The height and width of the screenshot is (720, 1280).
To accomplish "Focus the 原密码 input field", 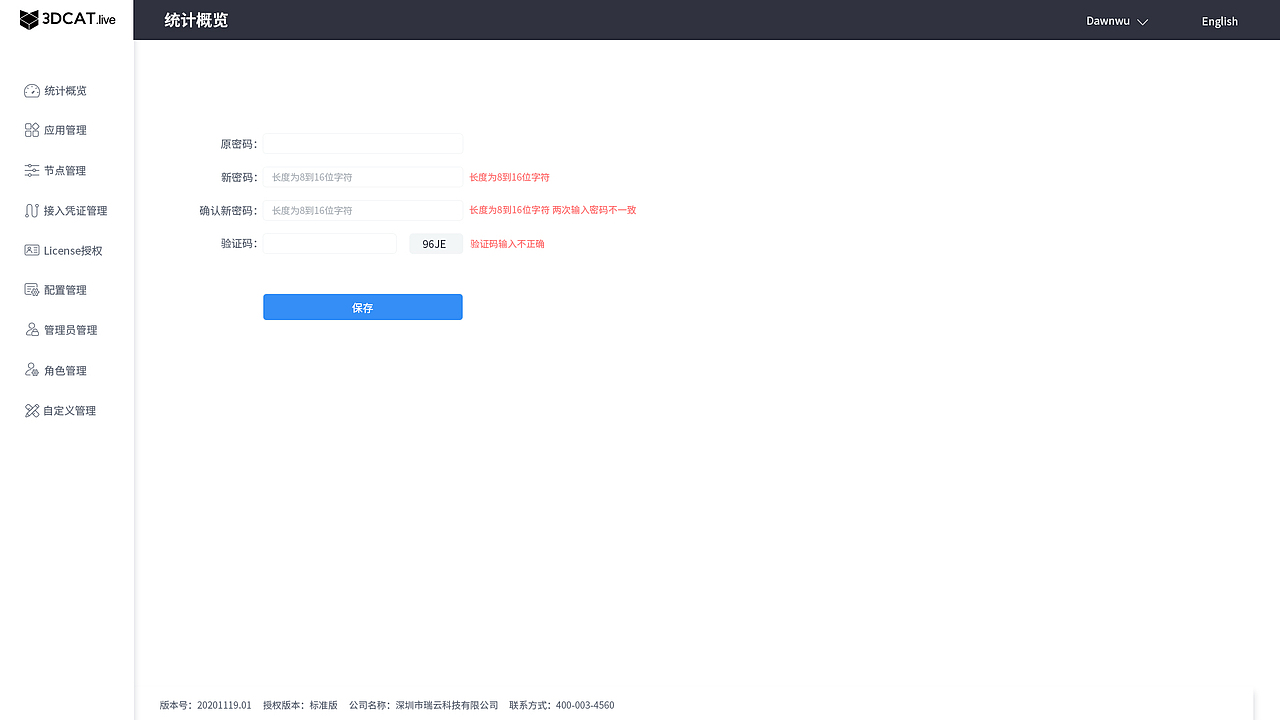I will coord(363,144).
